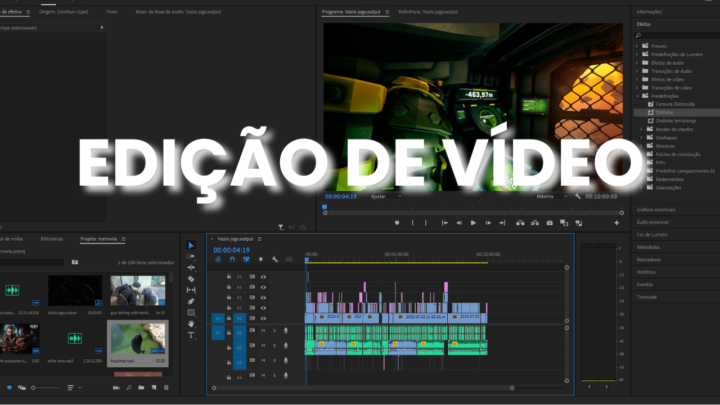Select the Hand tool
Viewport: 720px width, 405px height.
pos(191,323)
